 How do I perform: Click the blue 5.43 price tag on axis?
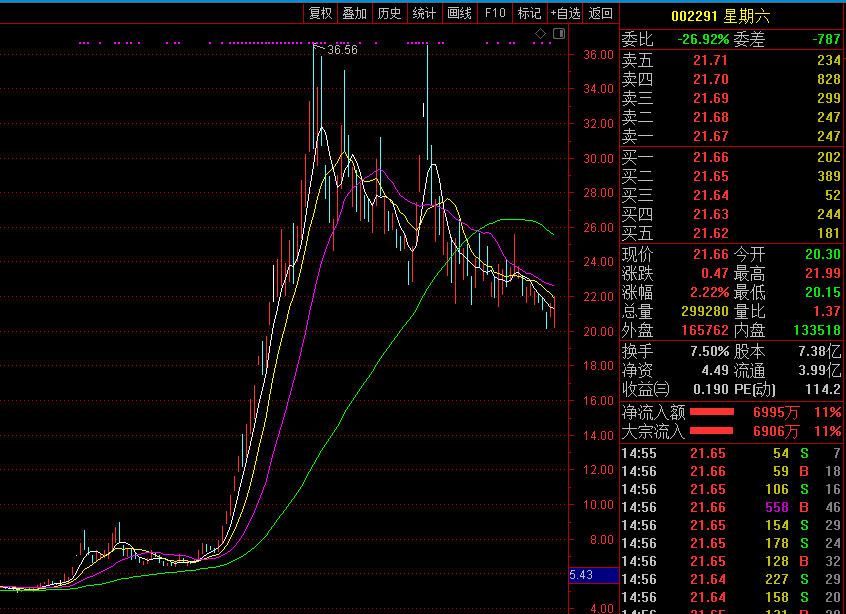coord(581,575)
